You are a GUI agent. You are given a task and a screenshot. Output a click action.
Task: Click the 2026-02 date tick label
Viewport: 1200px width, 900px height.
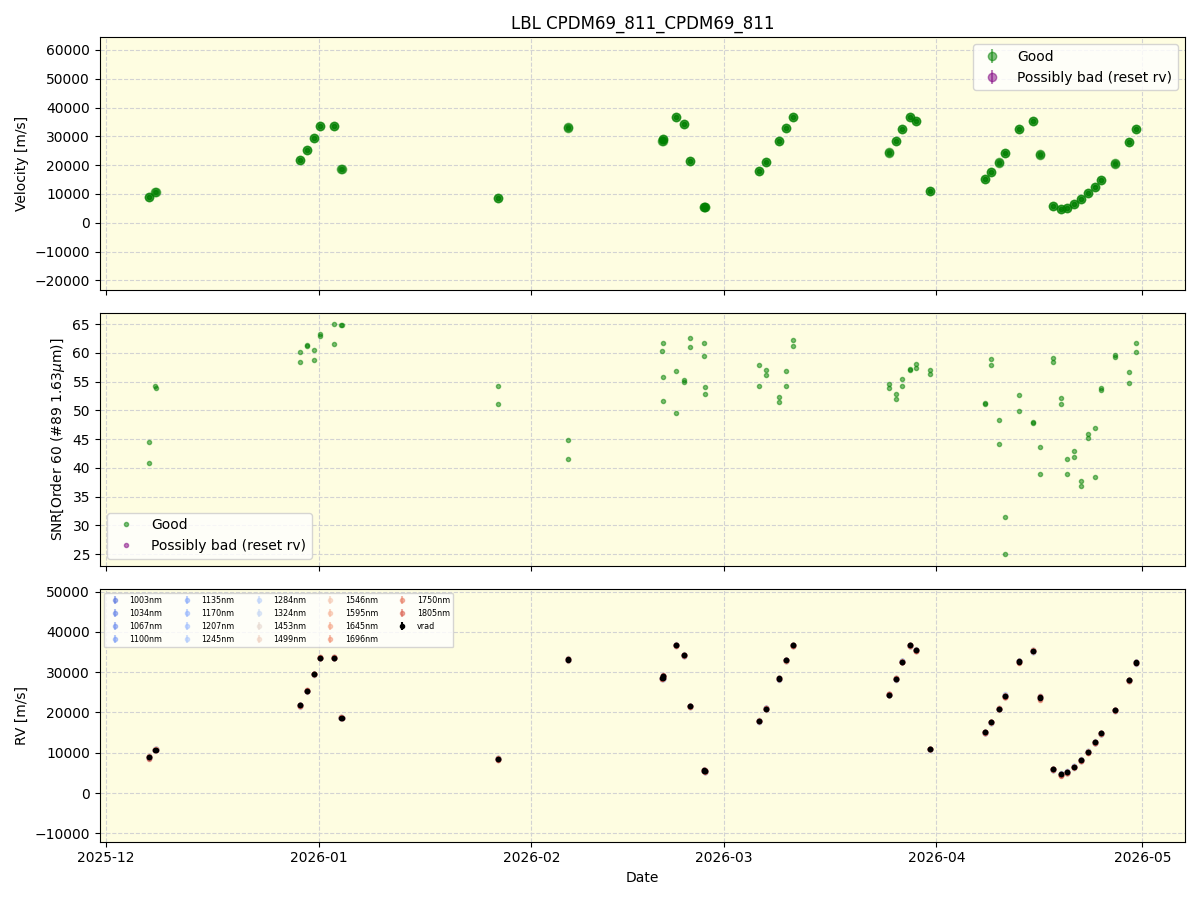[x=531, y=857]
